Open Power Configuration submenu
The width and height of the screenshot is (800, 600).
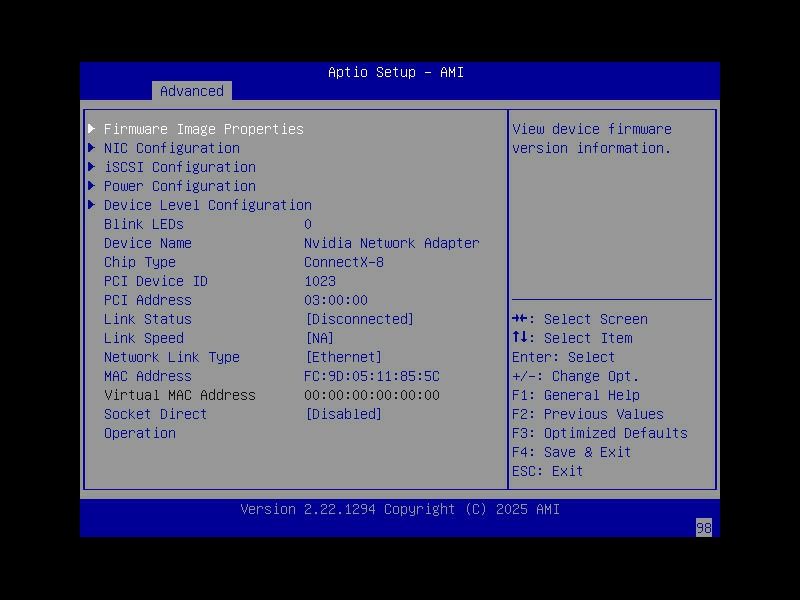[180, 186]
